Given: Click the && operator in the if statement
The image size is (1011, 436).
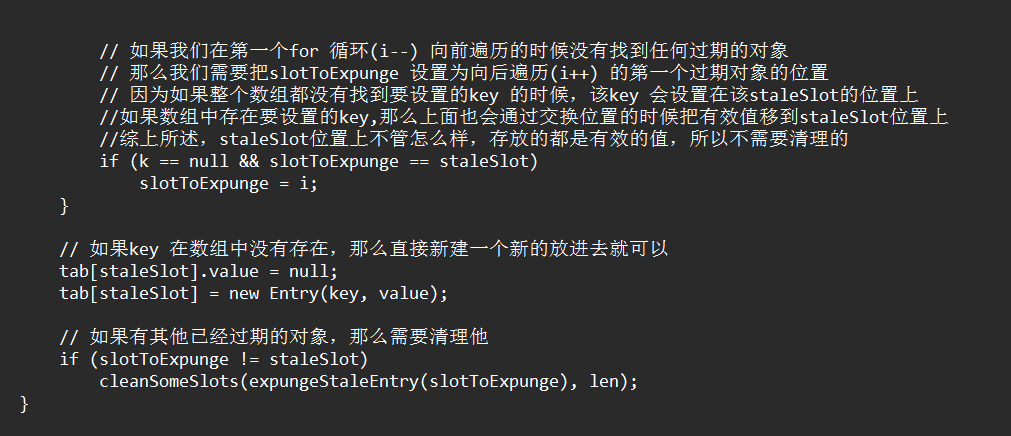Looking at the screenshot, I should pos(247,161).
